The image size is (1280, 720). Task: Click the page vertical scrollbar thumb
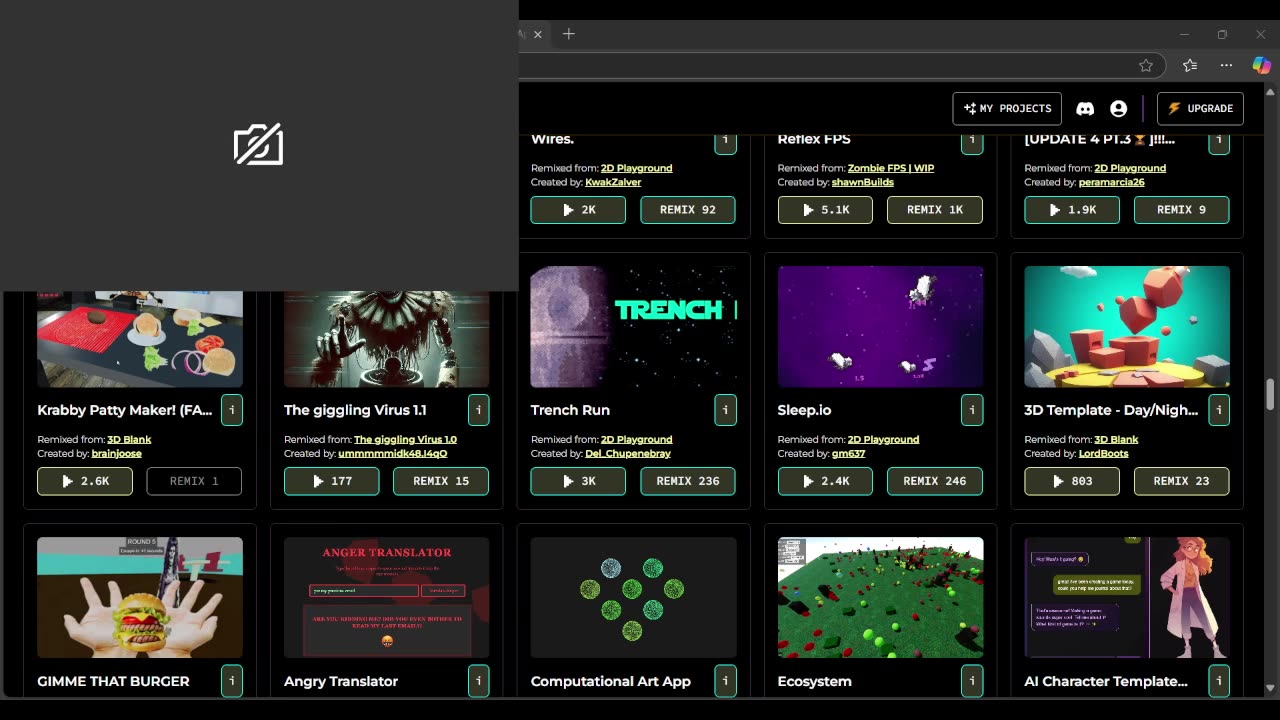click(1271, 394)
